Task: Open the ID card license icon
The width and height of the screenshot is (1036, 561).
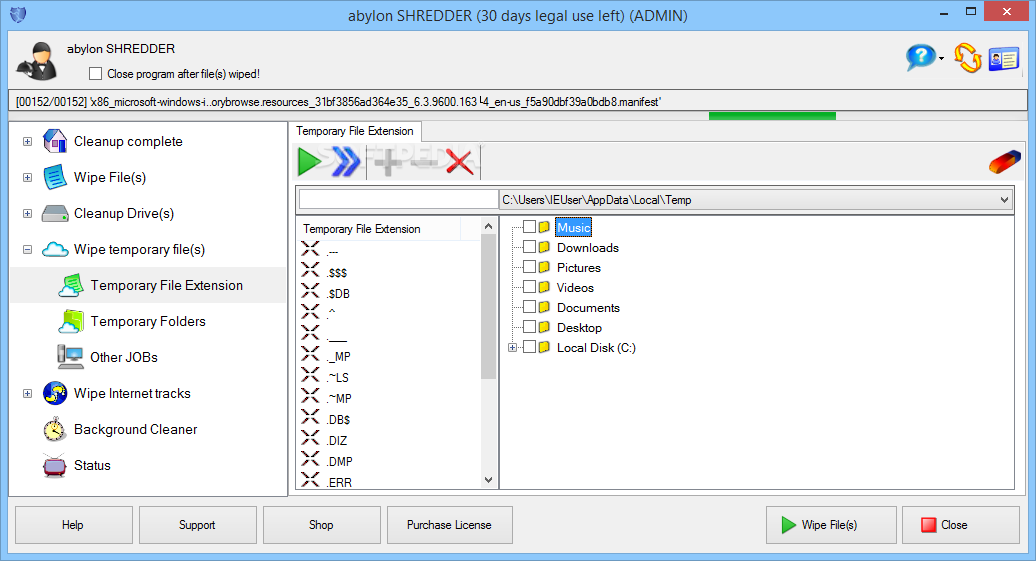Action: [1004, 59]
